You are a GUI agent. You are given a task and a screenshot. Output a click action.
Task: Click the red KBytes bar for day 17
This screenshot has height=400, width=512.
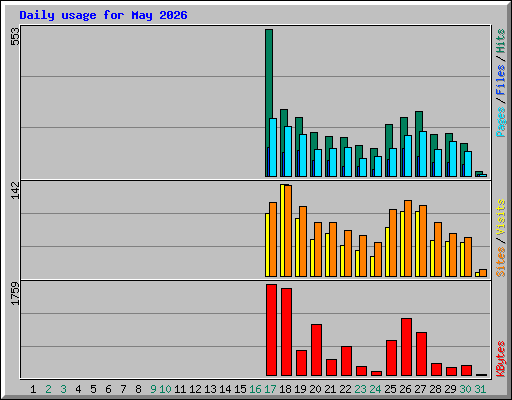click(x=271, y=330)
